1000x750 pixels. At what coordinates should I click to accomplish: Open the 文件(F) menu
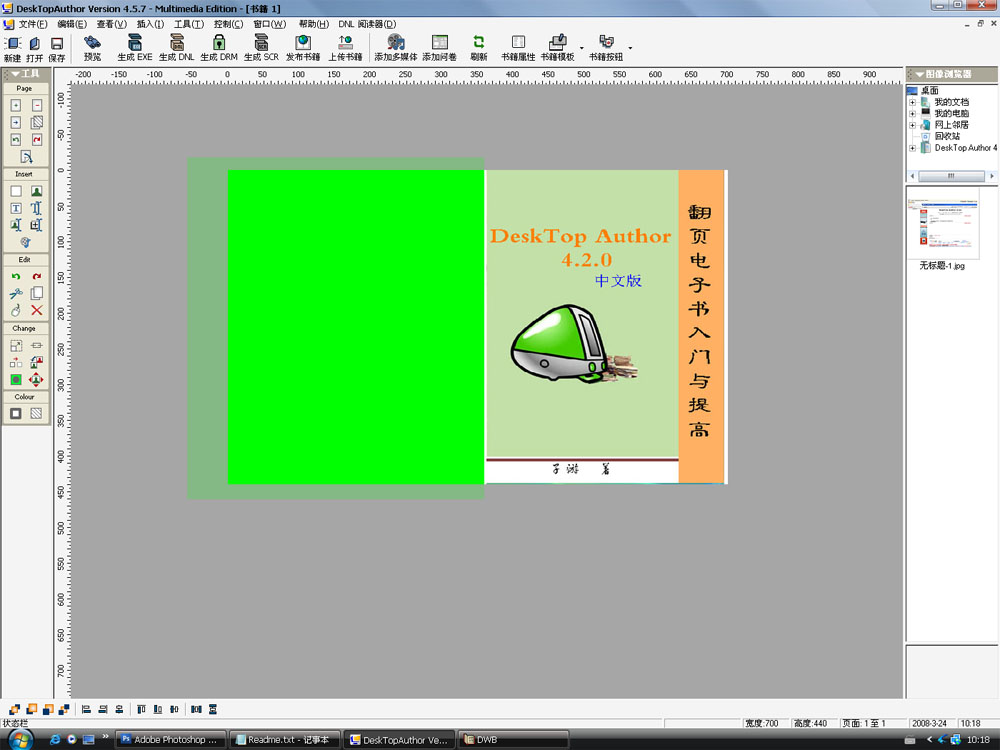point(33,24)
